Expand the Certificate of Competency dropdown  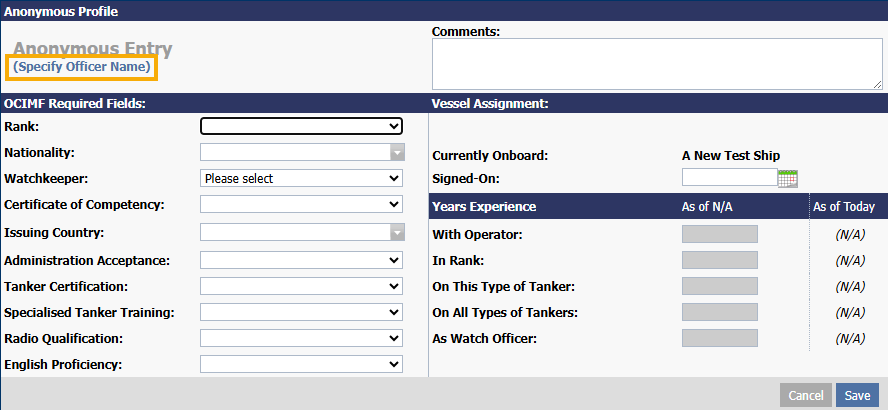click(x=301, y=204)
